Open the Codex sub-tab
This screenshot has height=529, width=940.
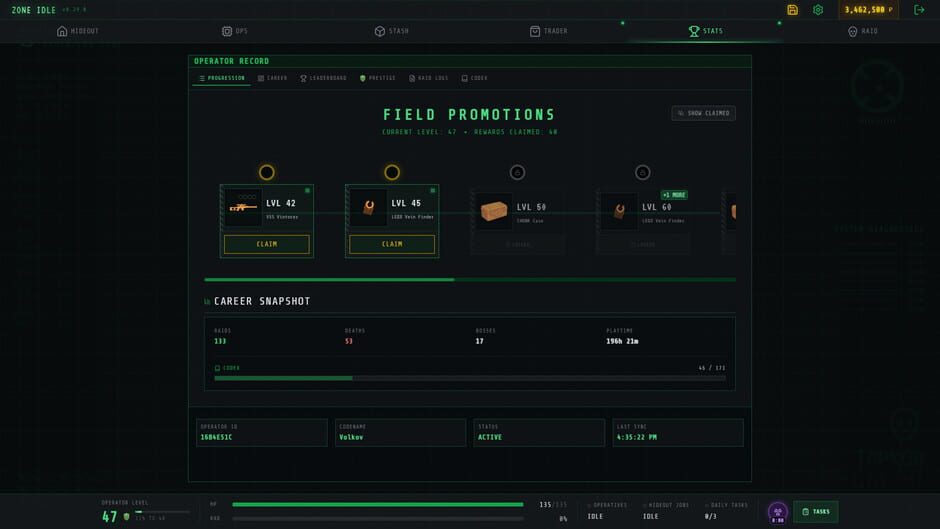coord(475,78)
